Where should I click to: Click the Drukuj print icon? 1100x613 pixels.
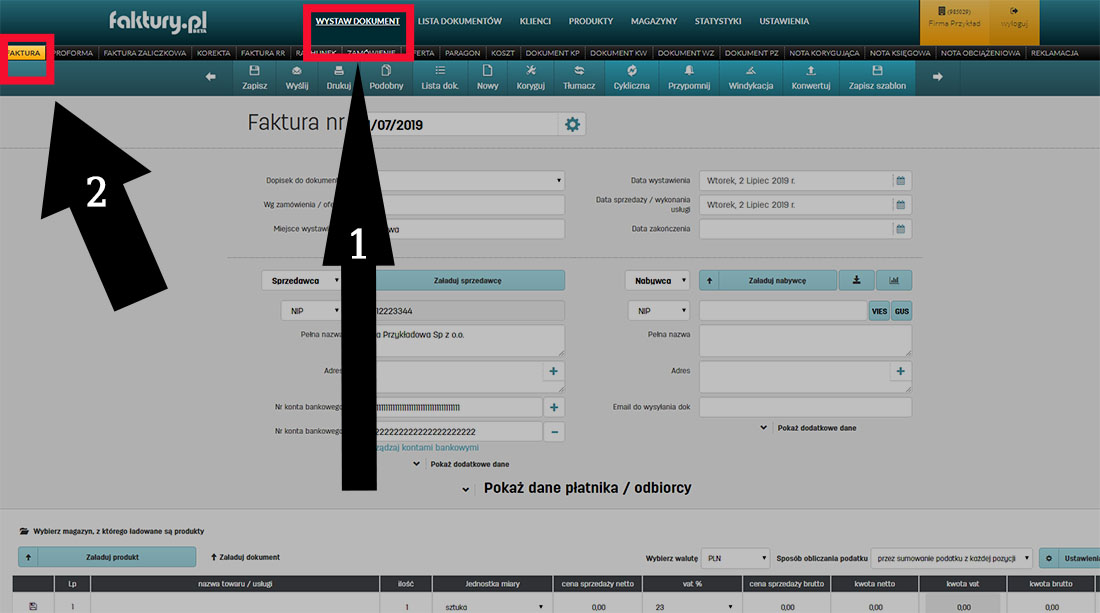tap(339, 76)
